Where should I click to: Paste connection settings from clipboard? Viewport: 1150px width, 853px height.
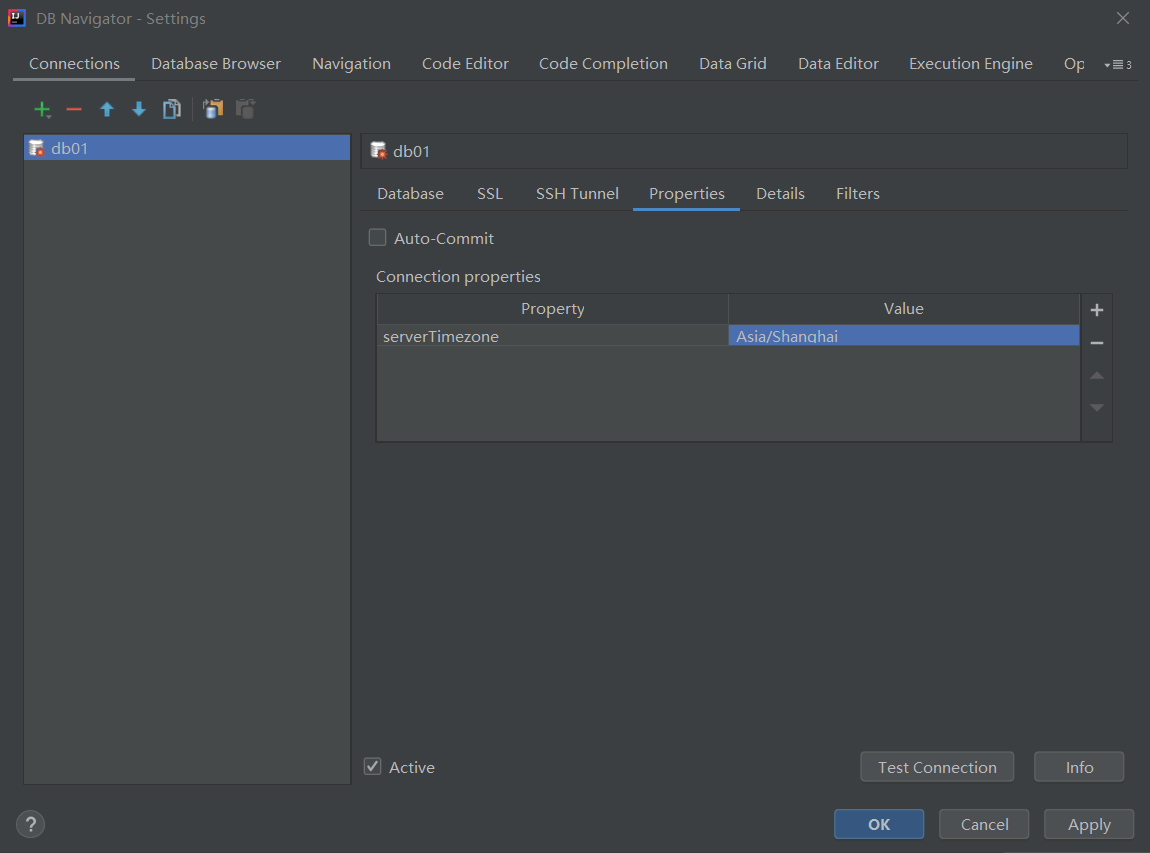[245, 110]
